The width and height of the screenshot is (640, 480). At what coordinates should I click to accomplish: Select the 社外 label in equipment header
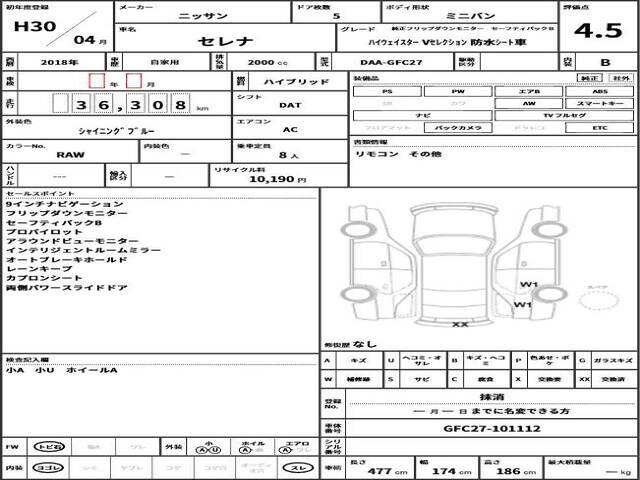[x=620, y=77]
